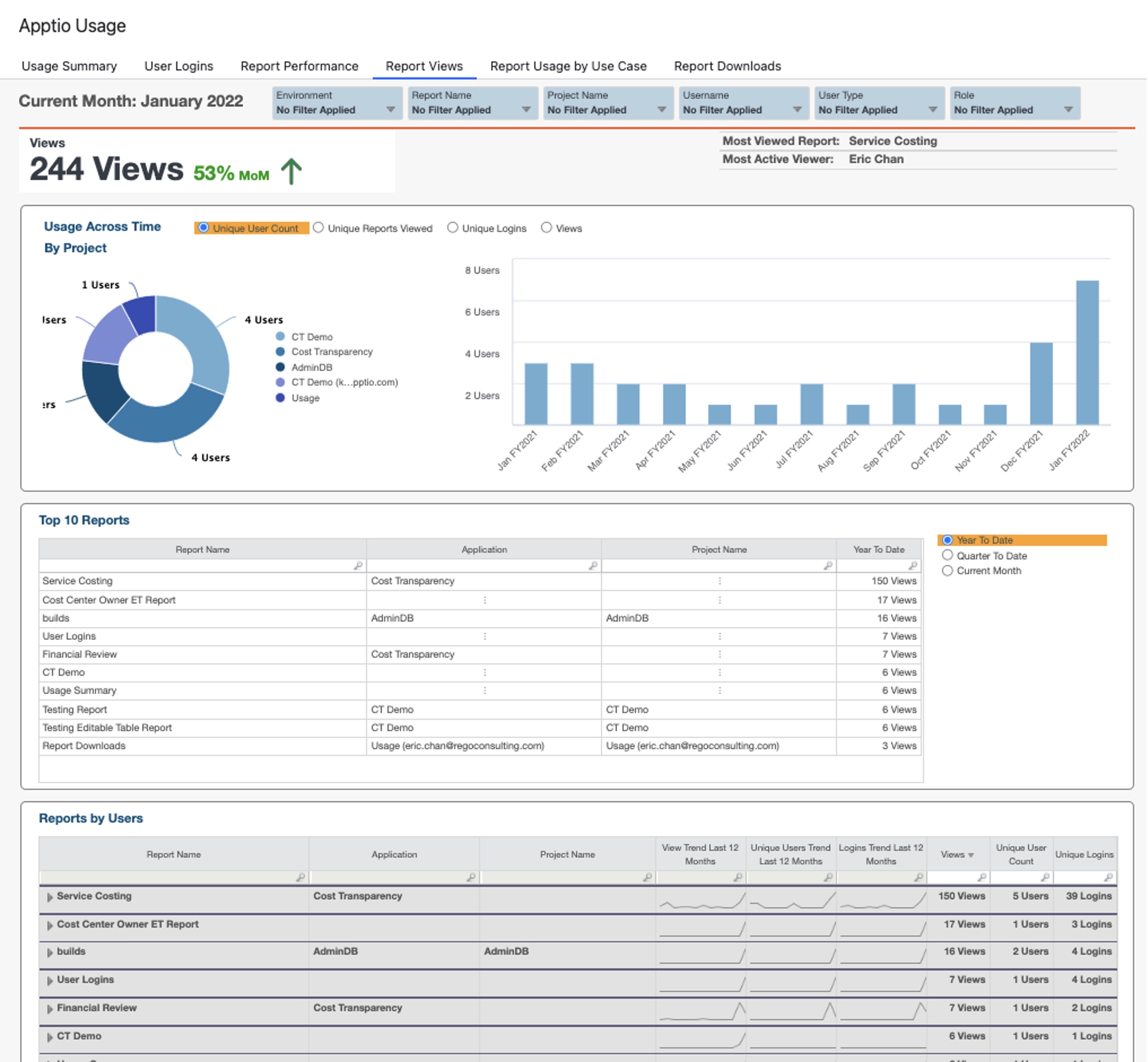The height and width of the screenshot is (1062, 1148).
Task: Click search icon under Unique User Count column
Action: [x=1045, y=877]
